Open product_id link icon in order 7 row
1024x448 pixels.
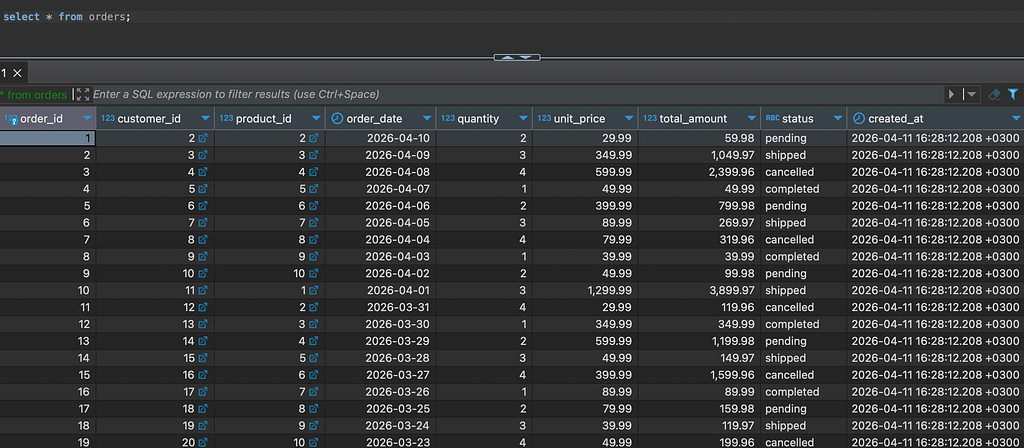tap(313, 240)
